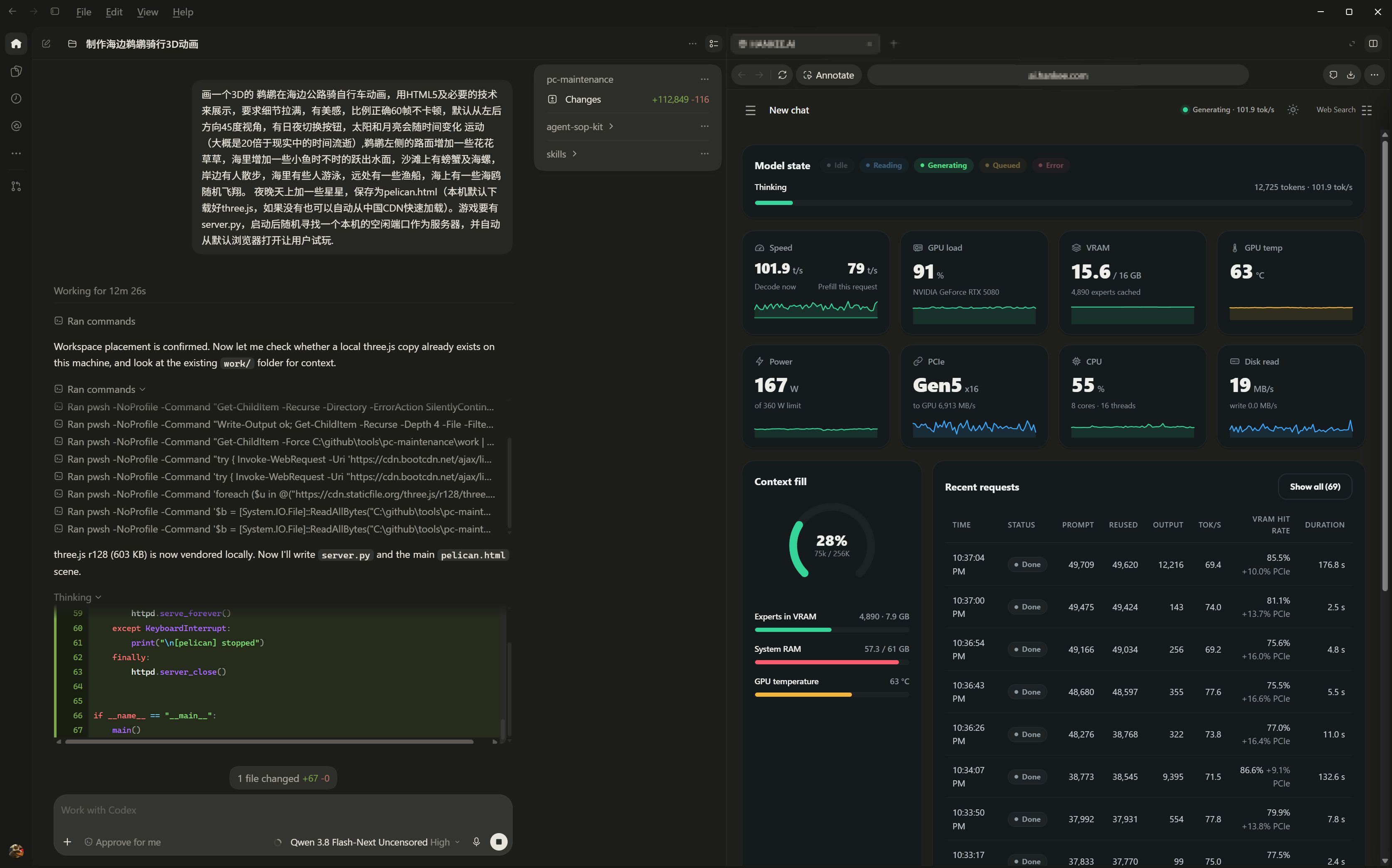Viewport: 1392px width, 868px height.
Task: Expand the first Ran commands entry
Action: pos(95,321)
